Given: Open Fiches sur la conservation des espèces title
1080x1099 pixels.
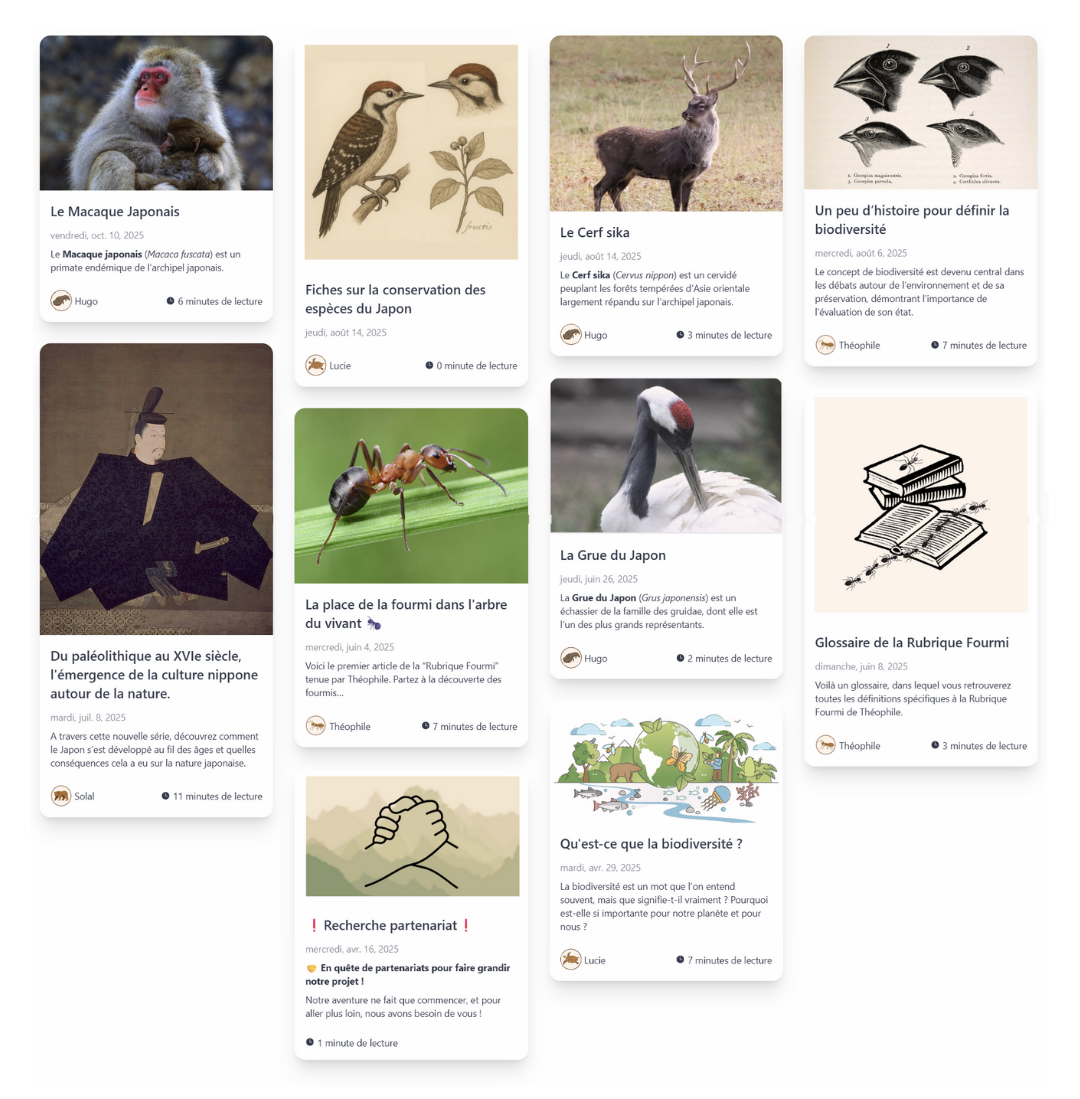Looking at the screenshot, I should click(395, 299).
